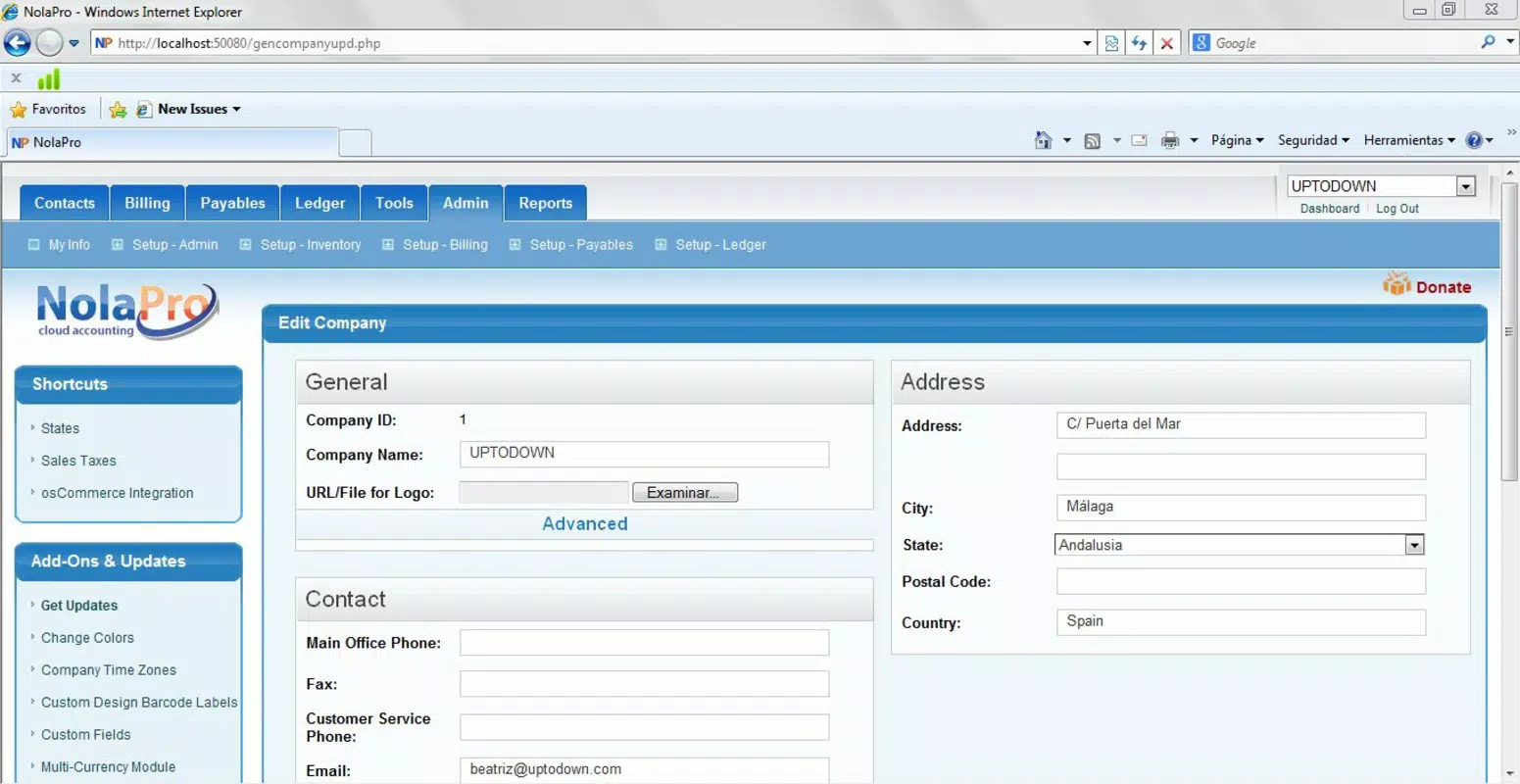The image size is (1520, 784).
Task: Switch to the Reports tab
Action: (x=546, y=203)
